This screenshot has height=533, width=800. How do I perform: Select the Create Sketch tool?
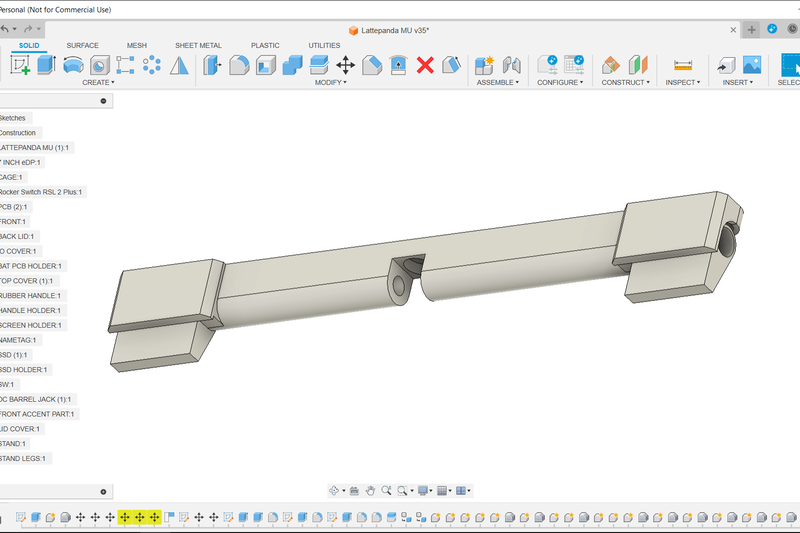[x=20, y=65]
